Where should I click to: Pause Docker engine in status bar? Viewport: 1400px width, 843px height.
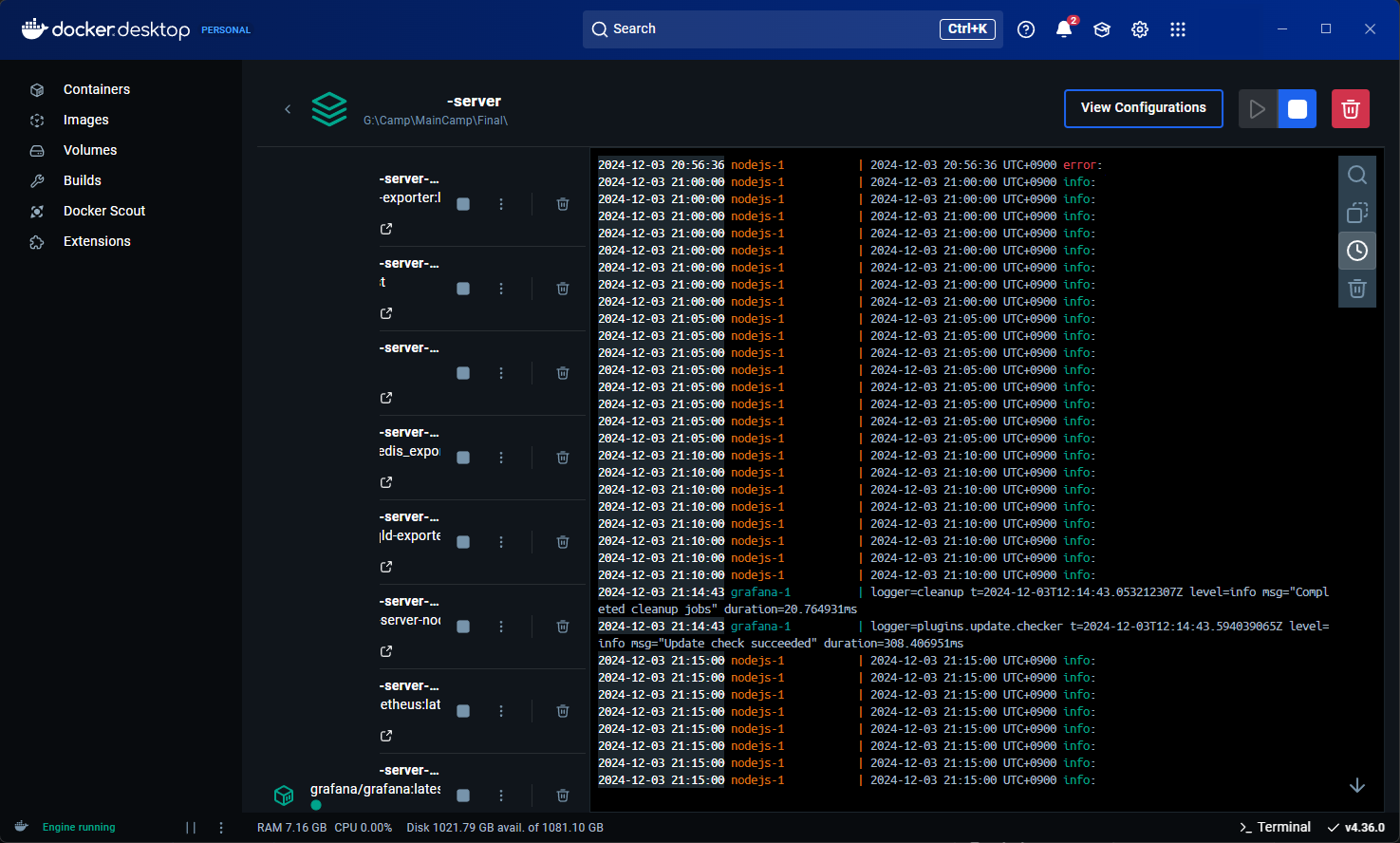191,828
